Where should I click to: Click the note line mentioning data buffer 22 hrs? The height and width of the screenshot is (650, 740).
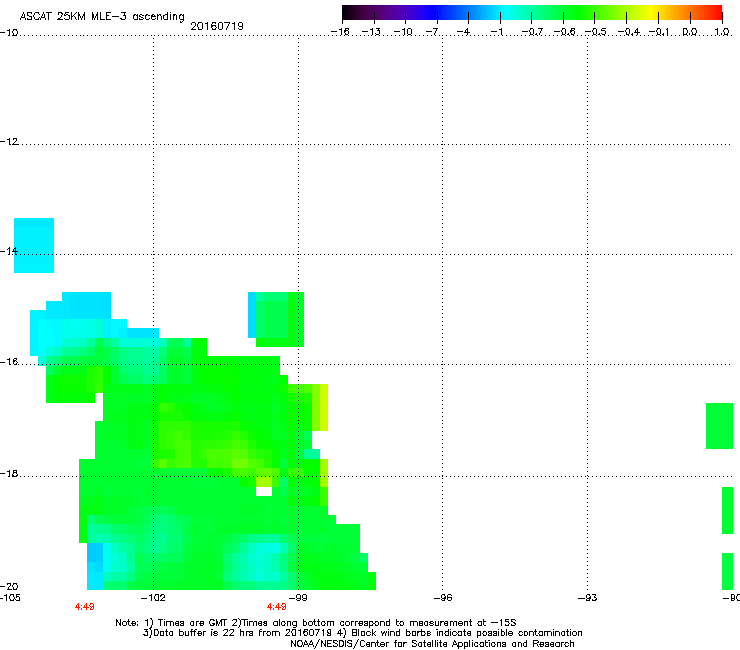pyautogui.click(x=362, y=633)
